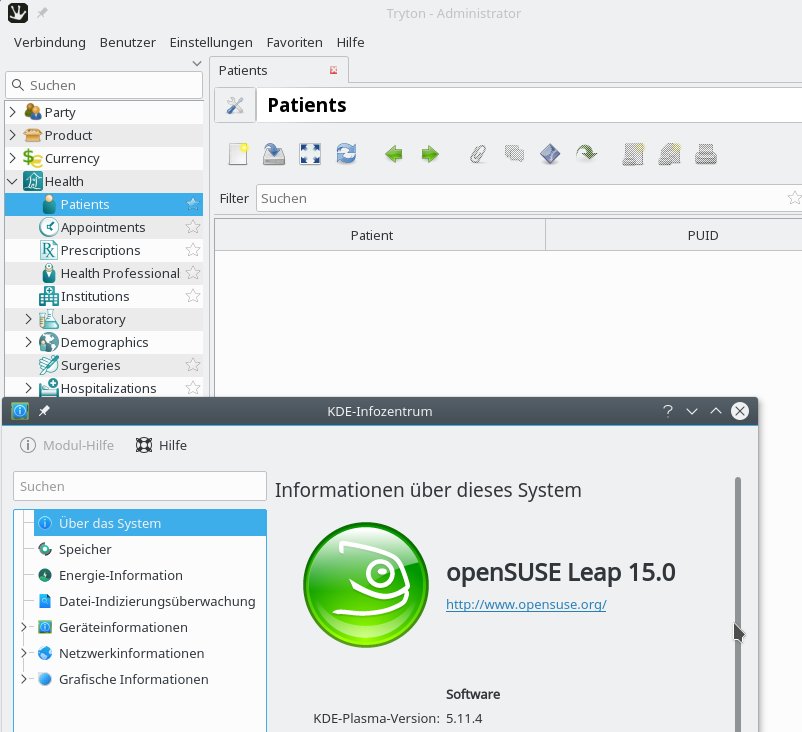Click the Tryton application icon in title bar
This screenshot has height=732, width=802.
coord(18,13)
